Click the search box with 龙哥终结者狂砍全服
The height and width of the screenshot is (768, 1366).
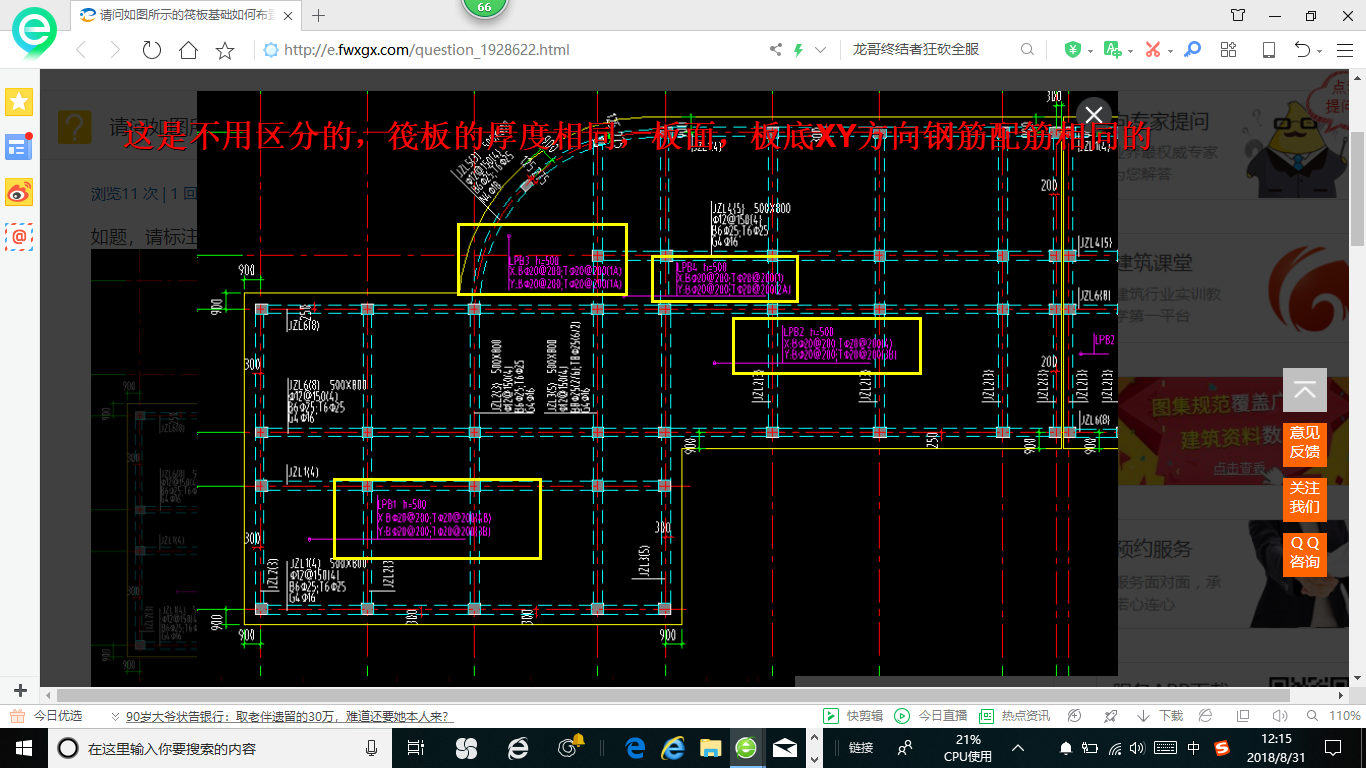[930, 50]
